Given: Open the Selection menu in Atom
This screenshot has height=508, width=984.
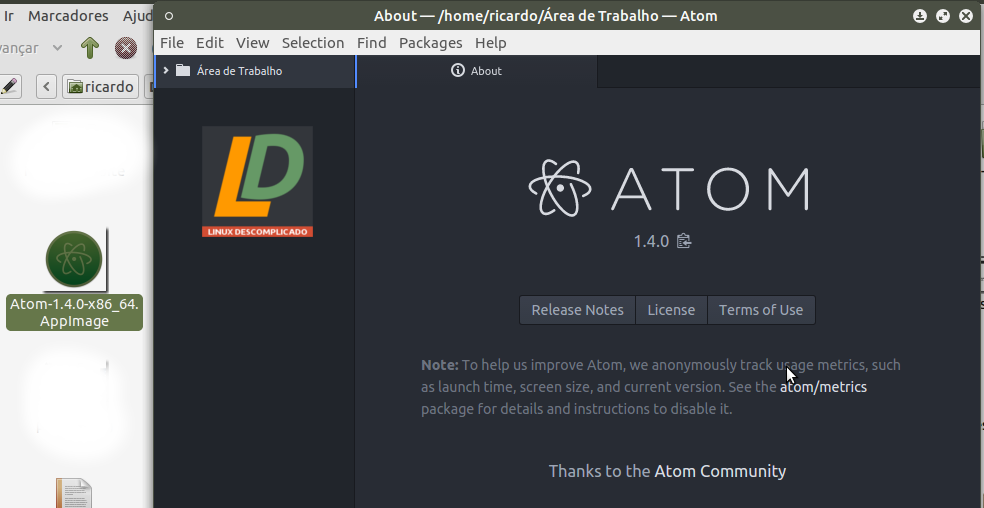Looking at the screenshot, I should [x=313, y=43].
